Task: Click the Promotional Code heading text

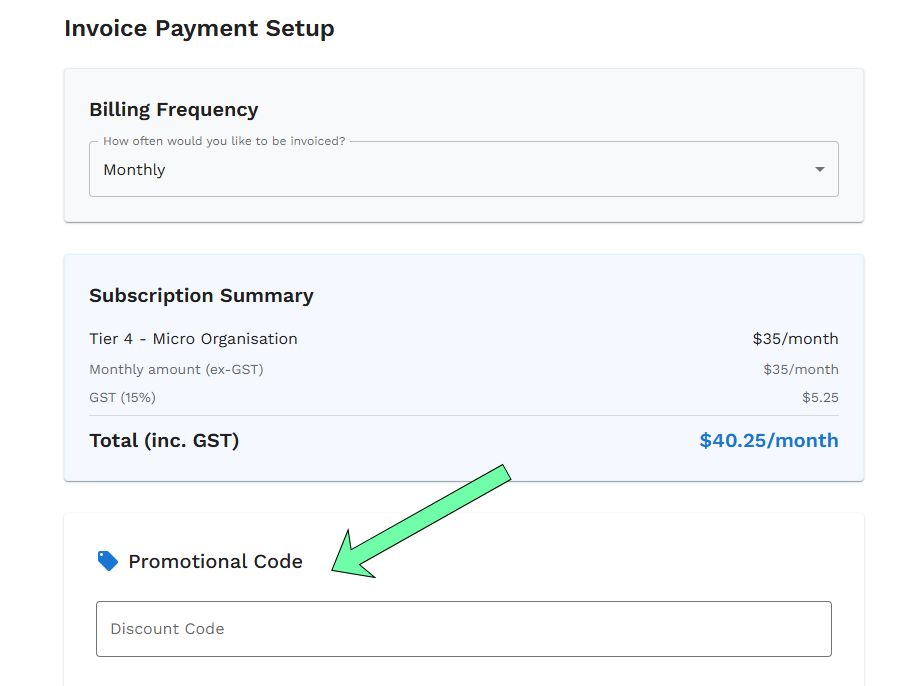Action: pyautogui.click(x=215, y=562)
